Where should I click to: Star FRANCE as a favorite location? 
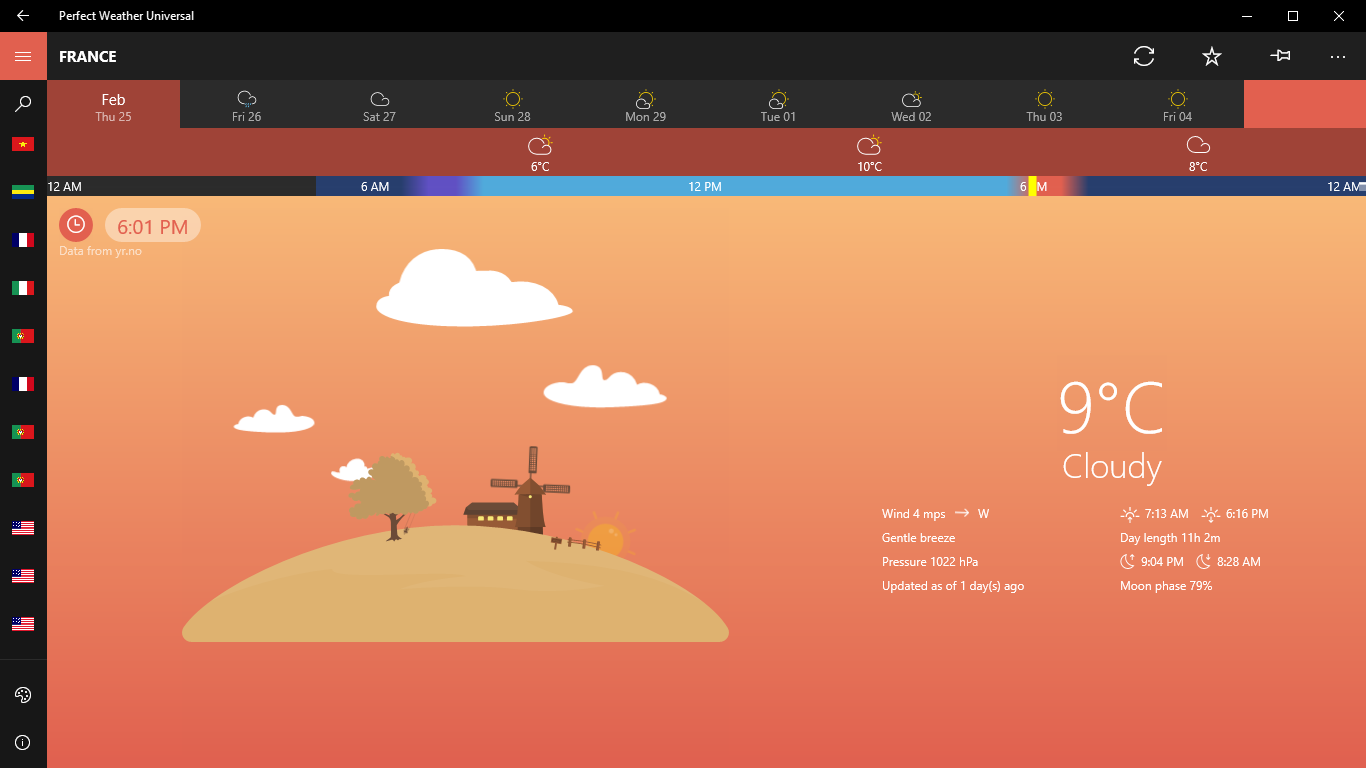1211,57
